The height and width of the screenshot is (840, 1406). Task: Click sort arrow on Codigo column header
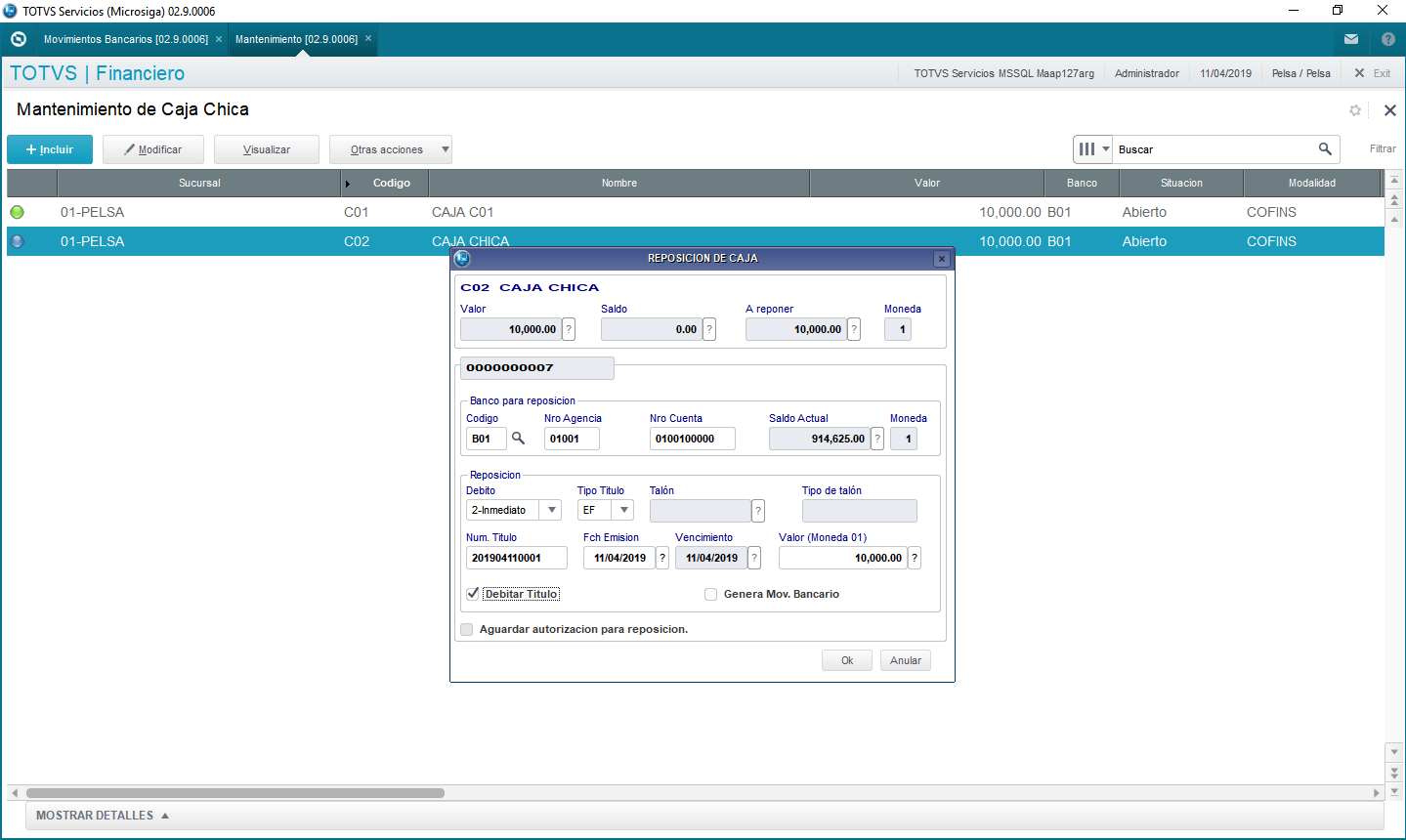click(x=348, y=184)
